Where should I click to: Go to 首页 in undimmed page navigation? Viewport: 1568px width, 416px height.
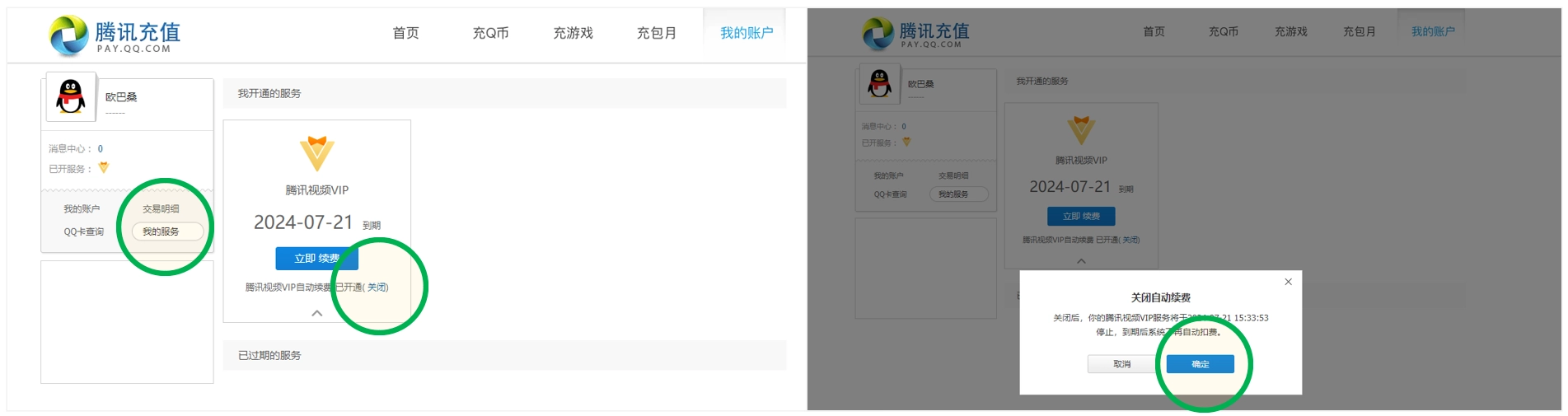[x=405, y=33]
